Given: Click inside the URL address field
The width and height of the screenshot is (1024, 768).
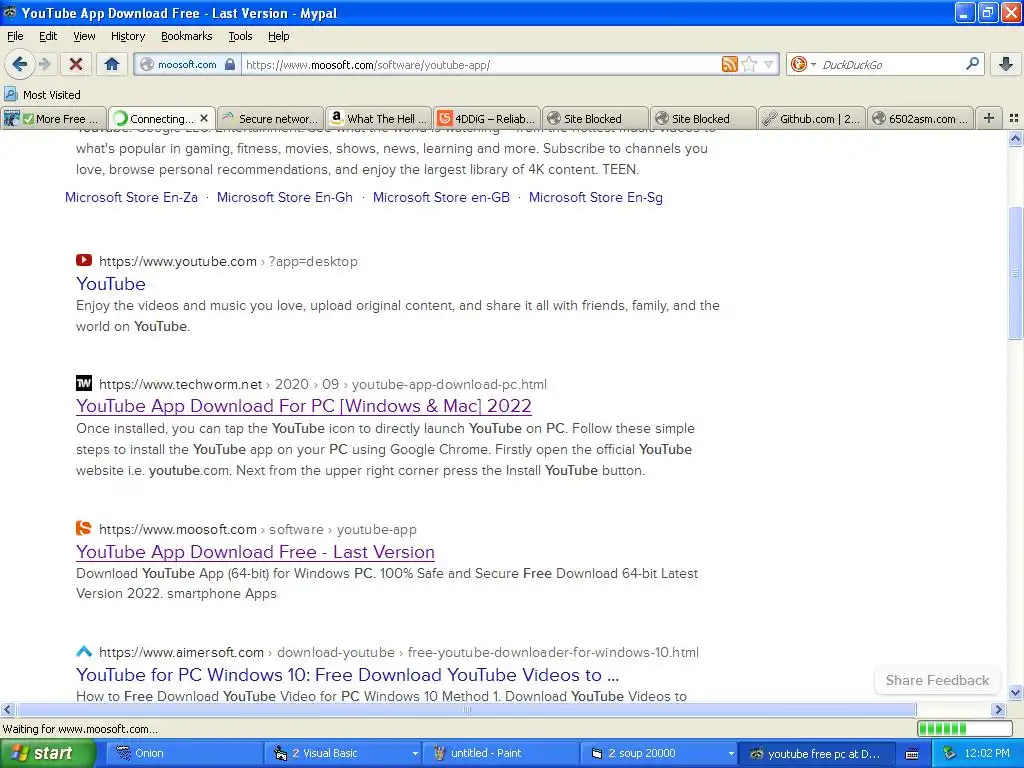Looking at the screenshot, I should (x=481, y=64).
